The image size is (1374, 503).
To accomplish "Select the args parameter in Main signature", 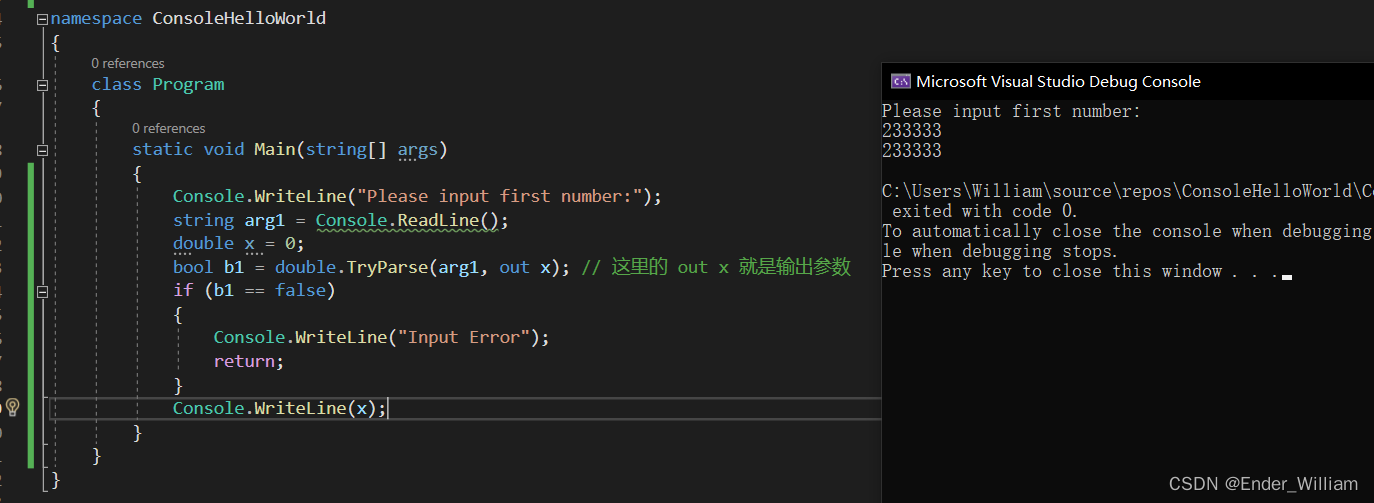I will [x=418, y=150].
